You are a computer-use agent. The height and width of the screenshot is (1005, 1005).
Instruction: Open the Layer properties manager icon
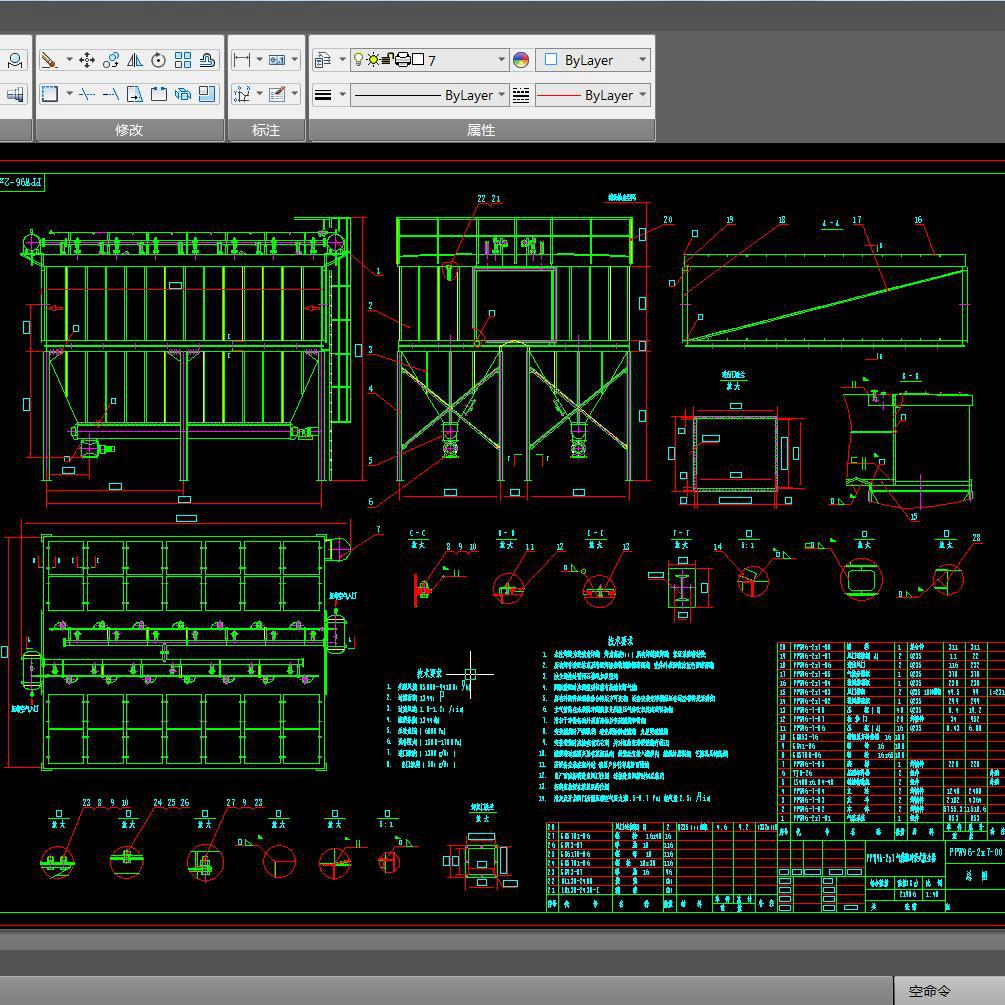(323, 60)
